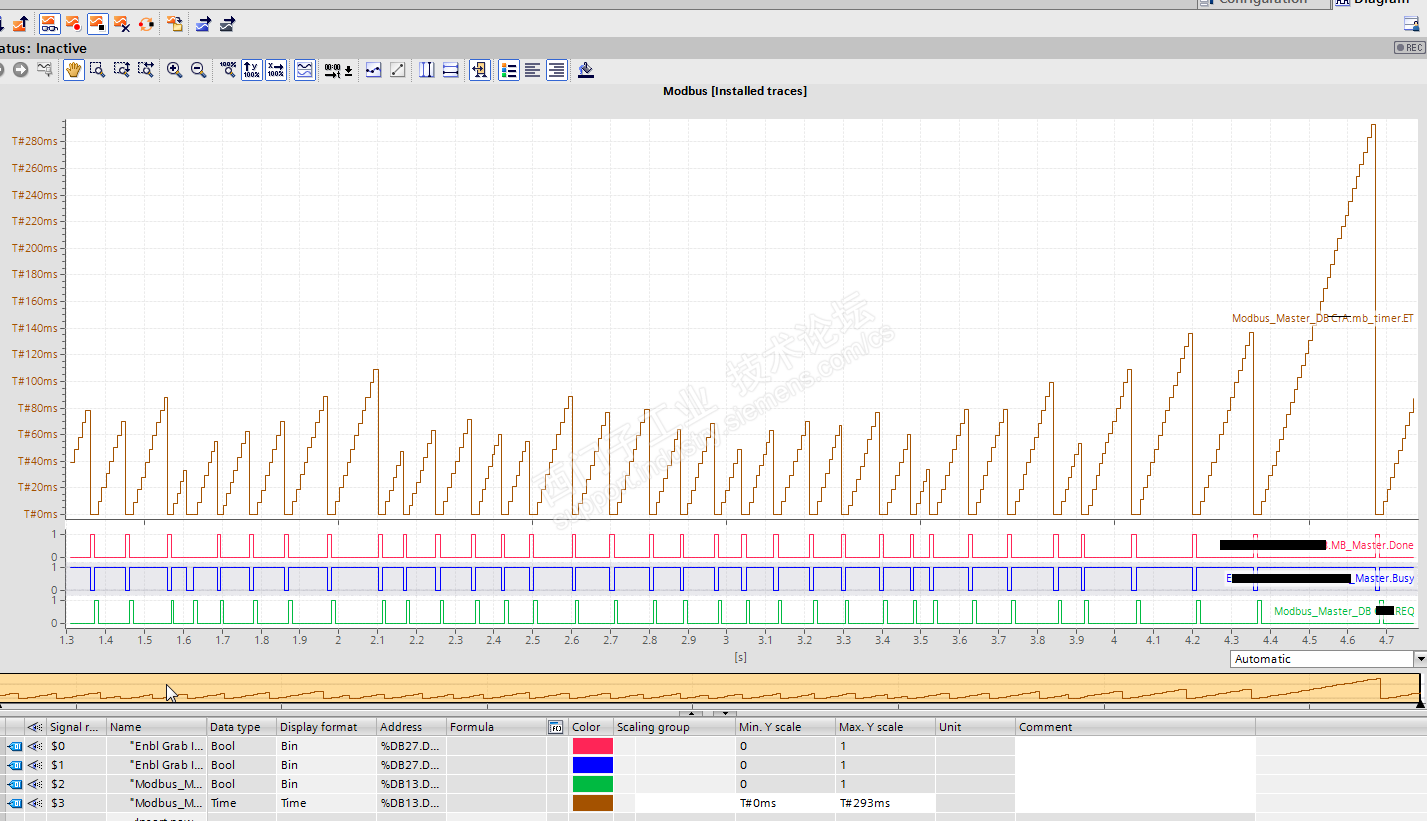Click the scale X axis to 100% icon
Viewport: 1427px width, 821px height.
coord(276,70)
